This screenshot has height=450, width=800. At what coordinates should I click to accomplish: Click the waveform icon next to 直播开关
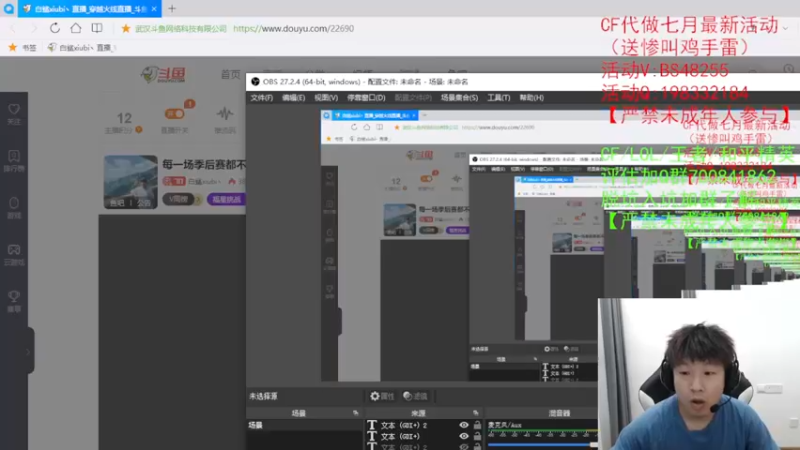tap(224, 113)
